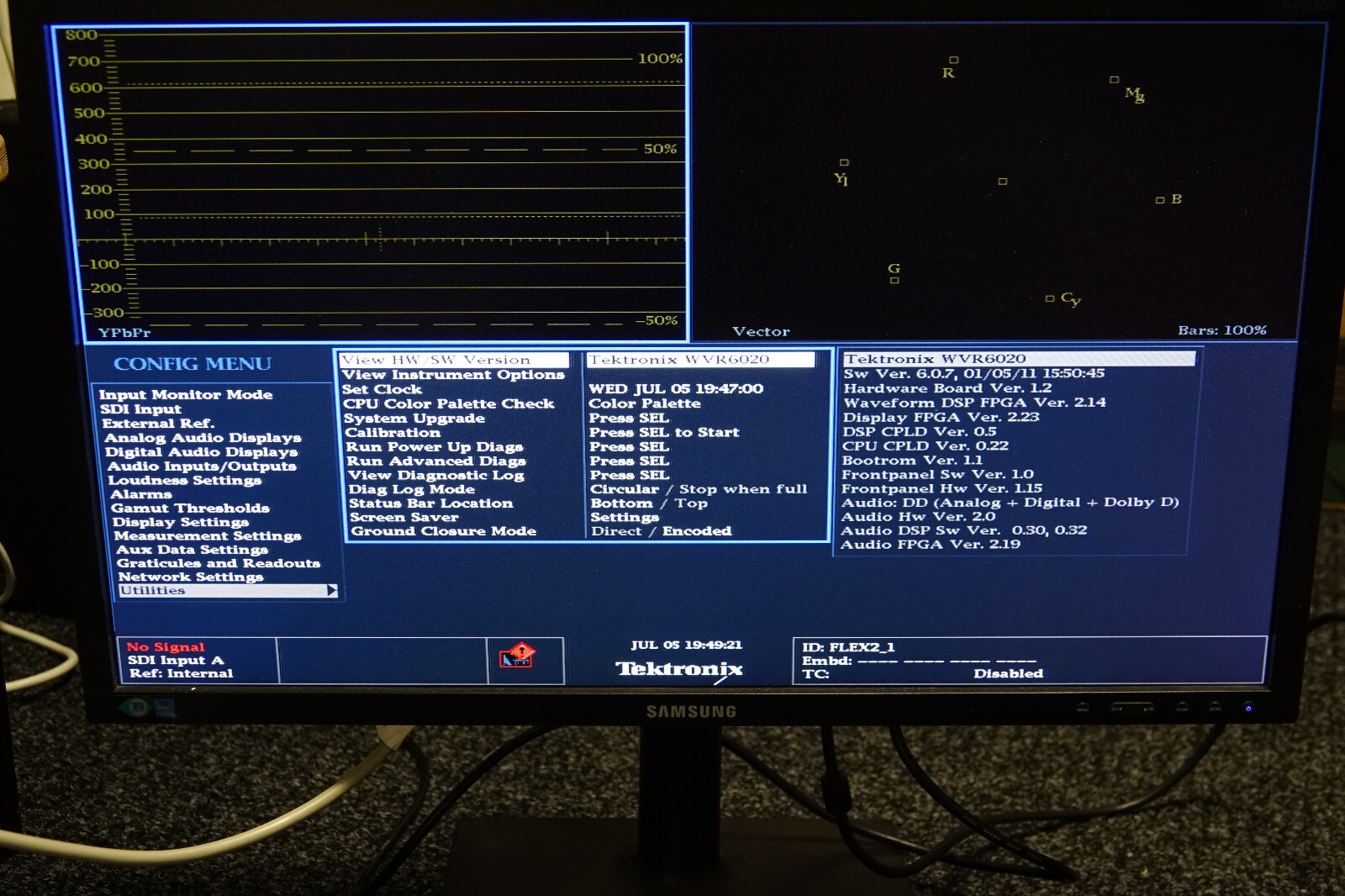
Task: Click the JUL 05 19:49:21 timestamp
Action: tap(687, 646)
